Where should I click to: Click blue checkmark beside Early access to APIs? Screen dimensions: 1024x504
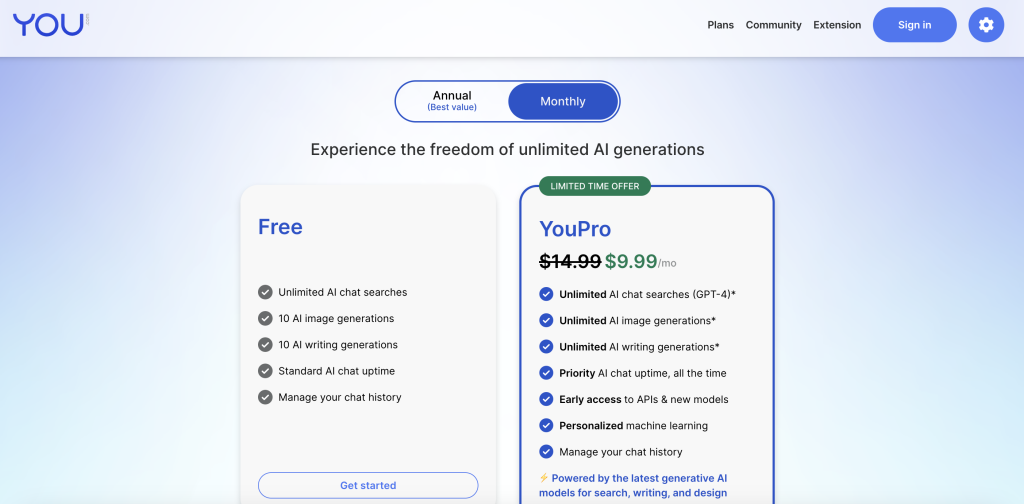546,399
